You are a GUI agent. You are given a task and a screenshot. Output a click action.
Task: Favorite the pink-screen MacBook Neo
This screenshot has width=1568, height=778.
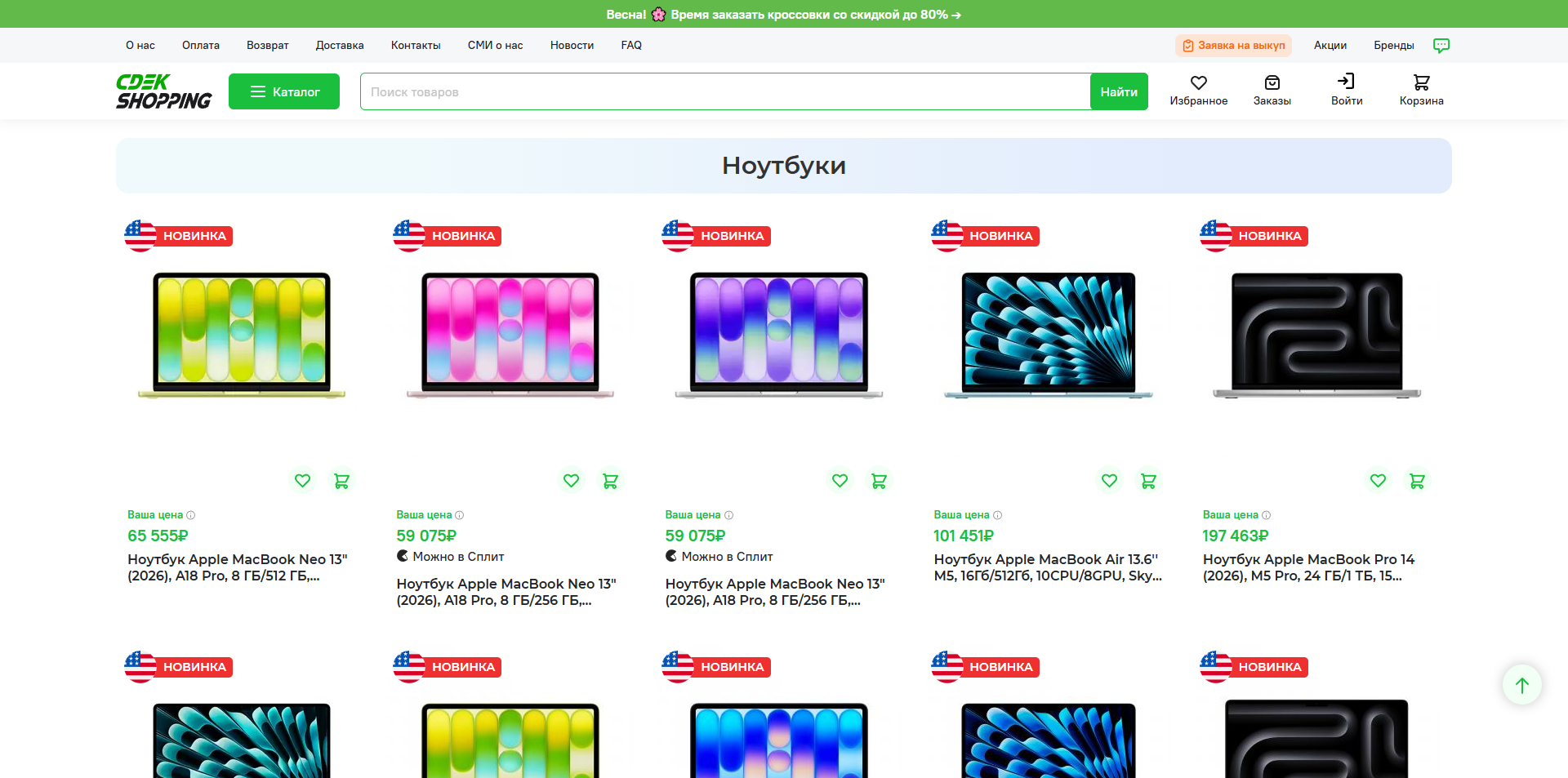point(571,481)
